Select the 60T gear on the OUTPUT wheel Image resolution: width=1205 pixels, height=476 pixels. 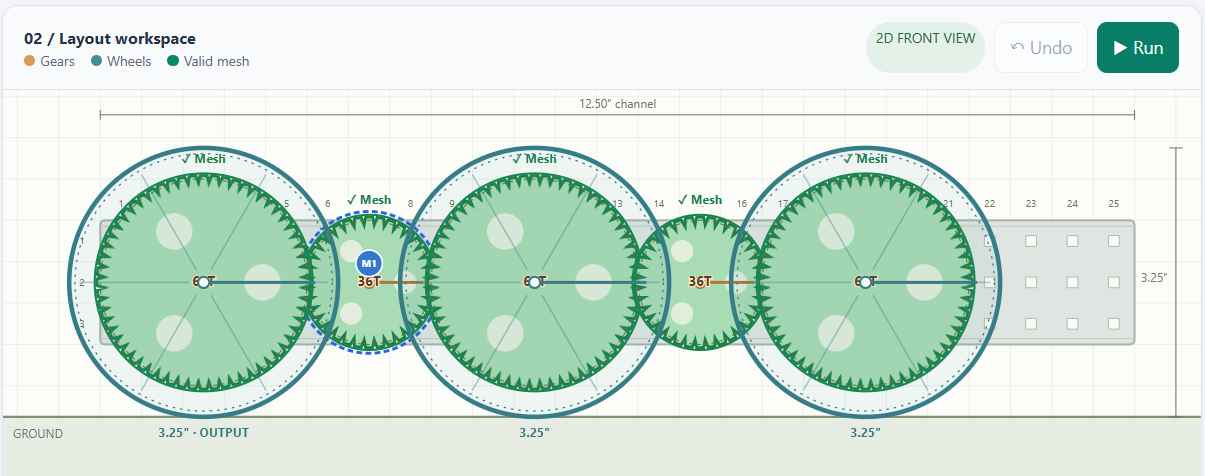(x=203, y=283)
